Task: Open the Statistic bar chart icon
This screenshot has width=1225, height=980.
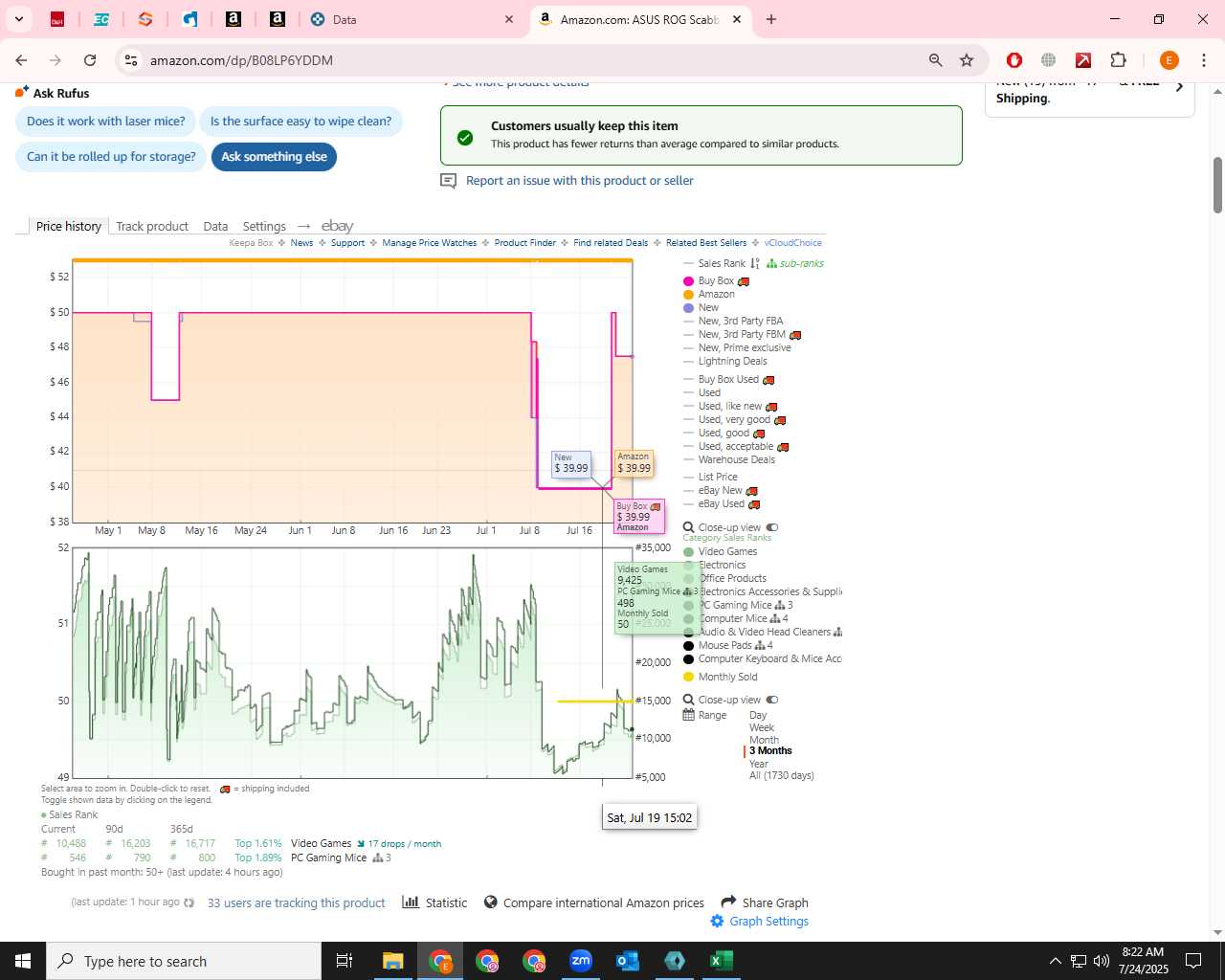Action: coord(411,902)
